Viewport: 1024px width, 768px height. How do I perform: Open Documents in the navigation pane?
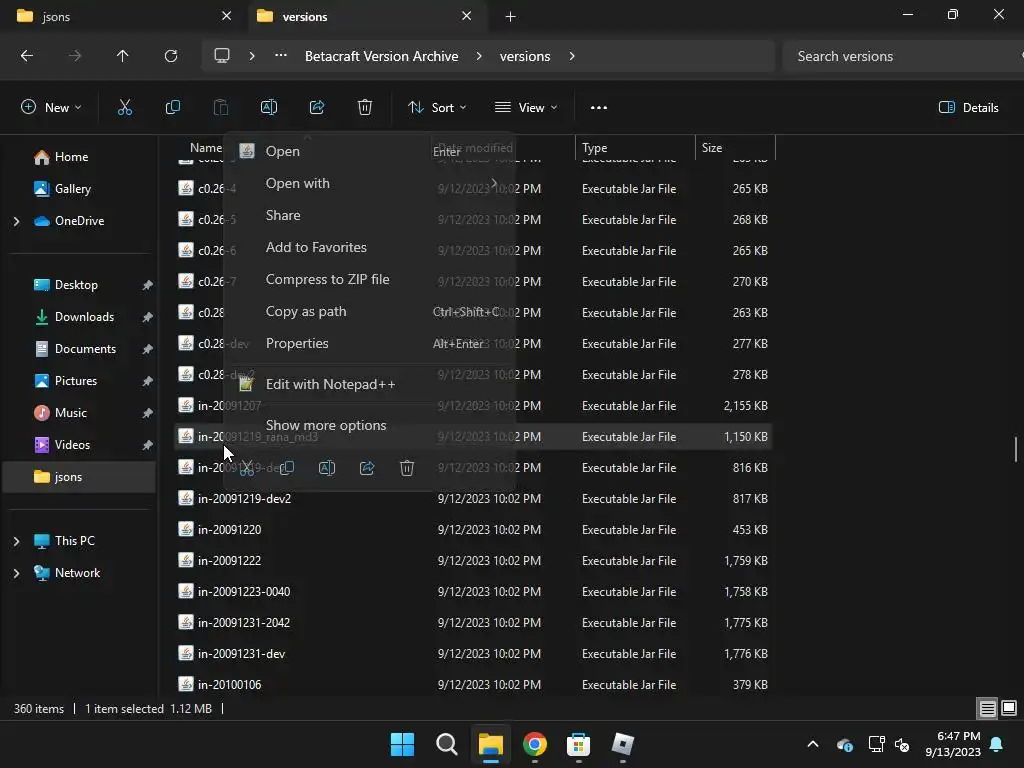pos(85,349)
